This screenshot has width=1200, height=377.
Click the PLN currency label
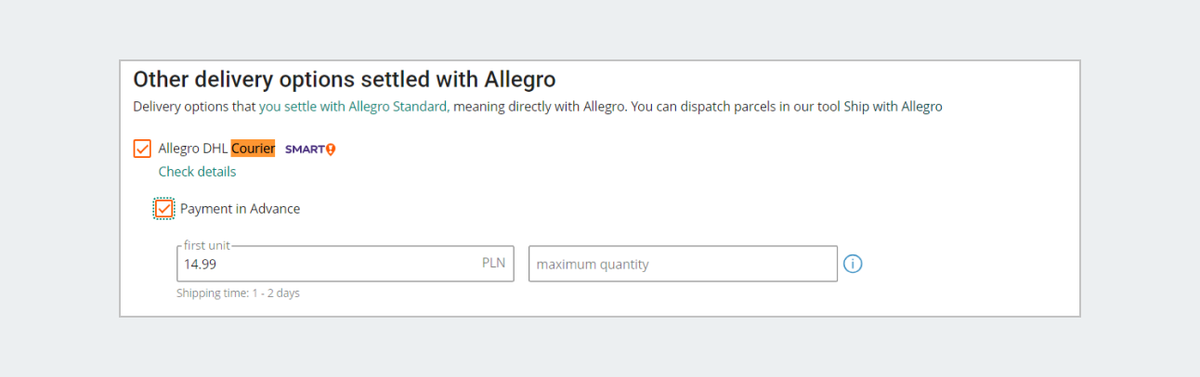pos(493,264)
